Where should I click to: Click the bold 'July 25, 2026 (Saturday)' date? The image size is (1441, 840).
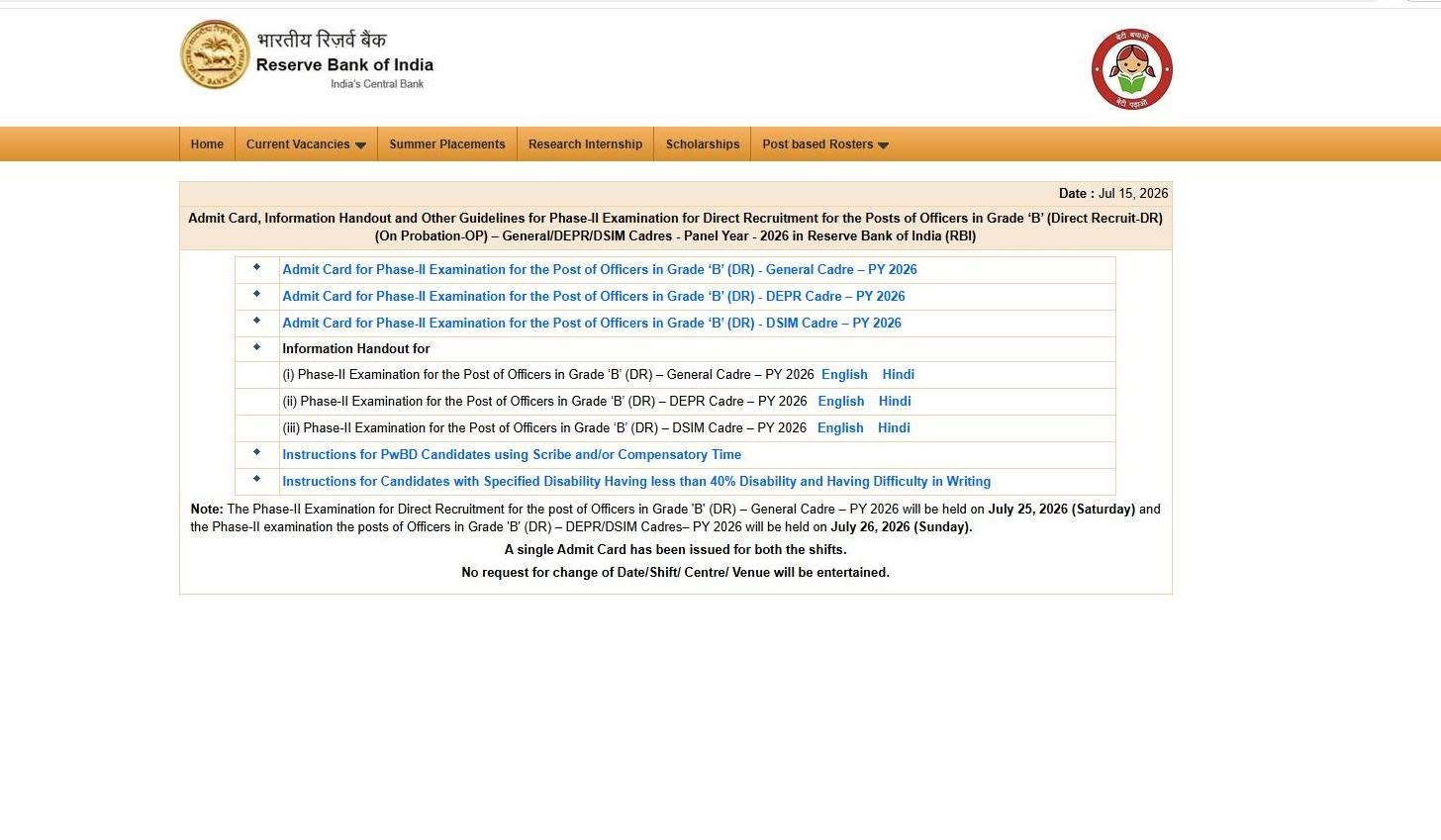[1061, 510]
